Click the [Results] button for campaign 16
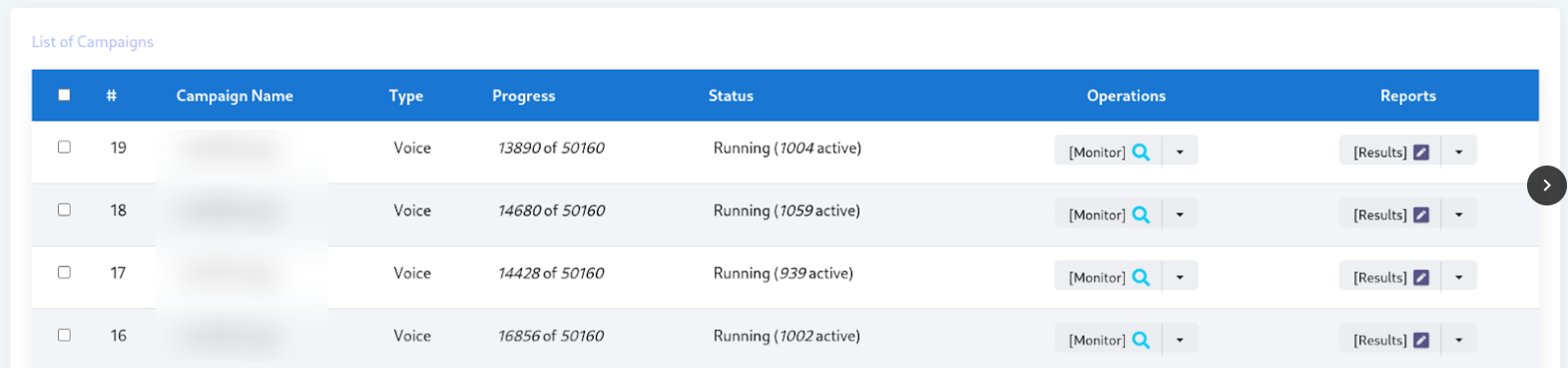This screenshot has width=1568, height=368. coord(1390,340)
